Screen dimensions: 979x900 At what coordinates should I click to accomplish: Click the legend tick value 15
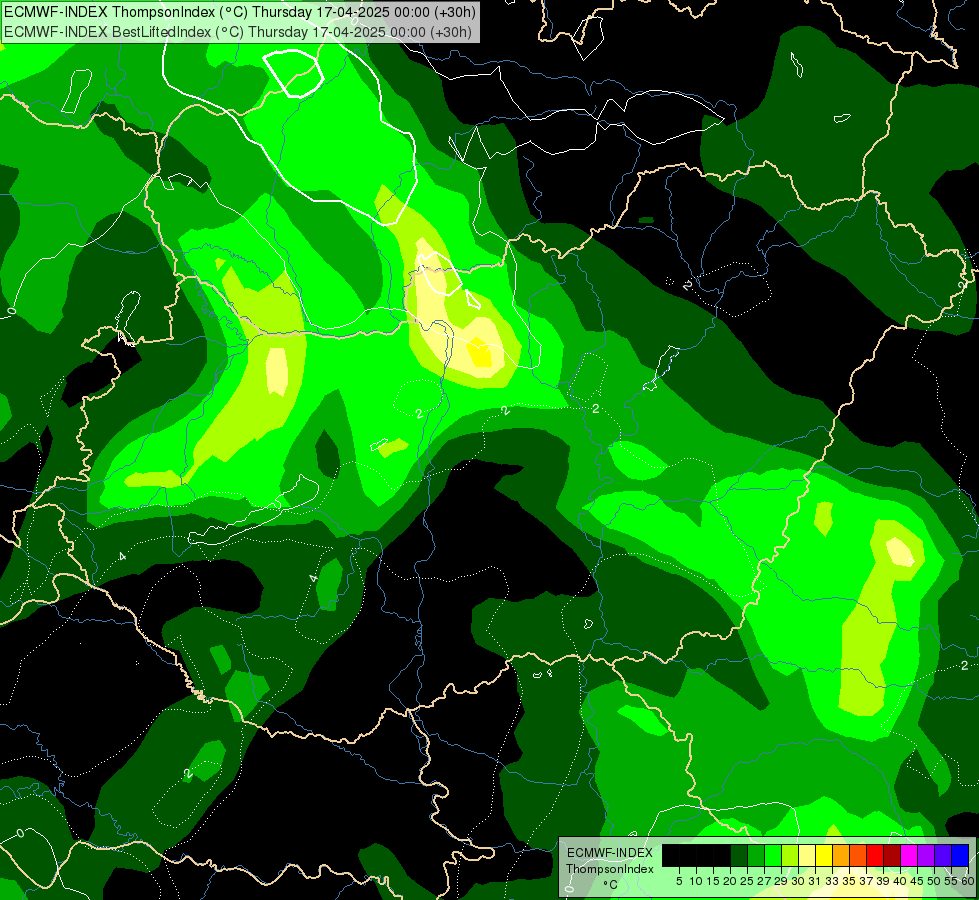[713, 881]
